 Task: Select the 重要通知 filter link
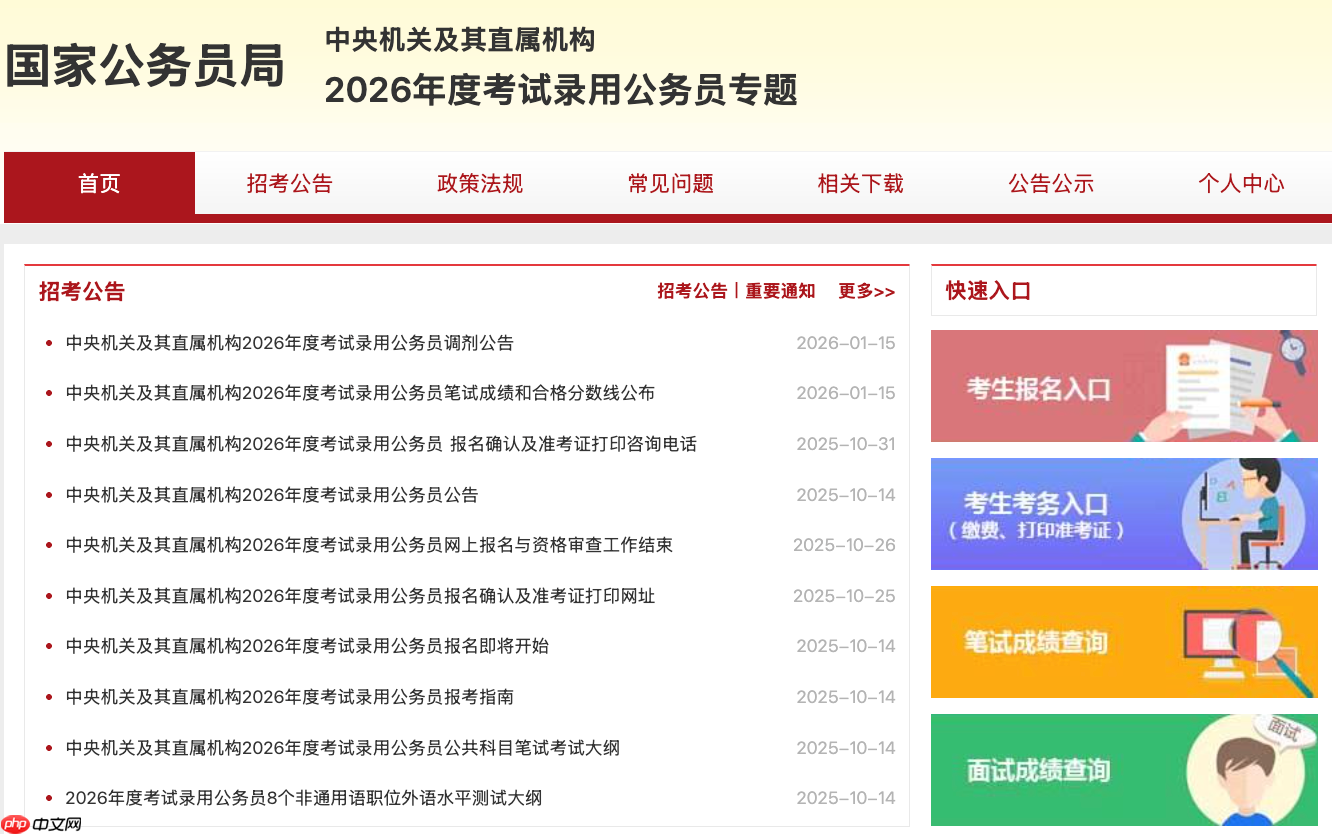(x=778, y=290)
